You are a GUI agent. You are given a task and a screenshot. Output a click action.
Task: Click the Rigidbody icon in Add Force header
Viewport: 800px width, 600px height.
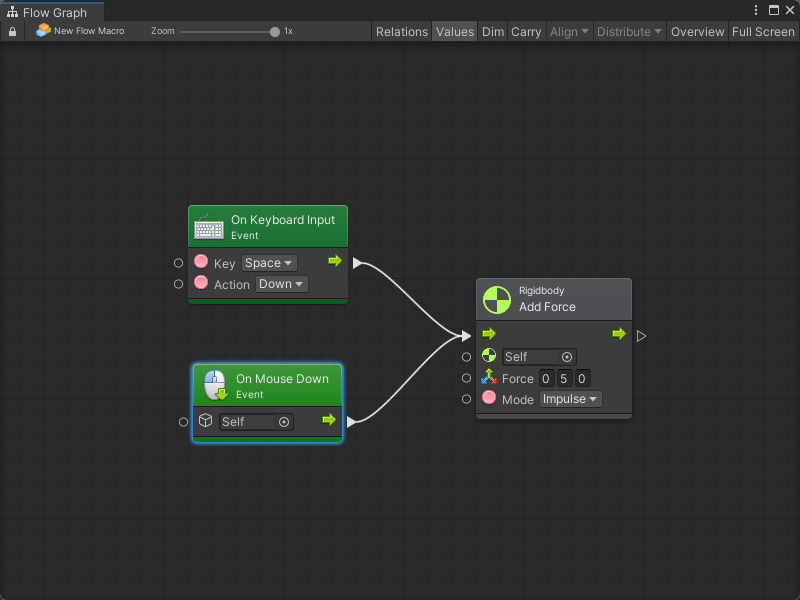pyautogui.click(x=497, y=299)
